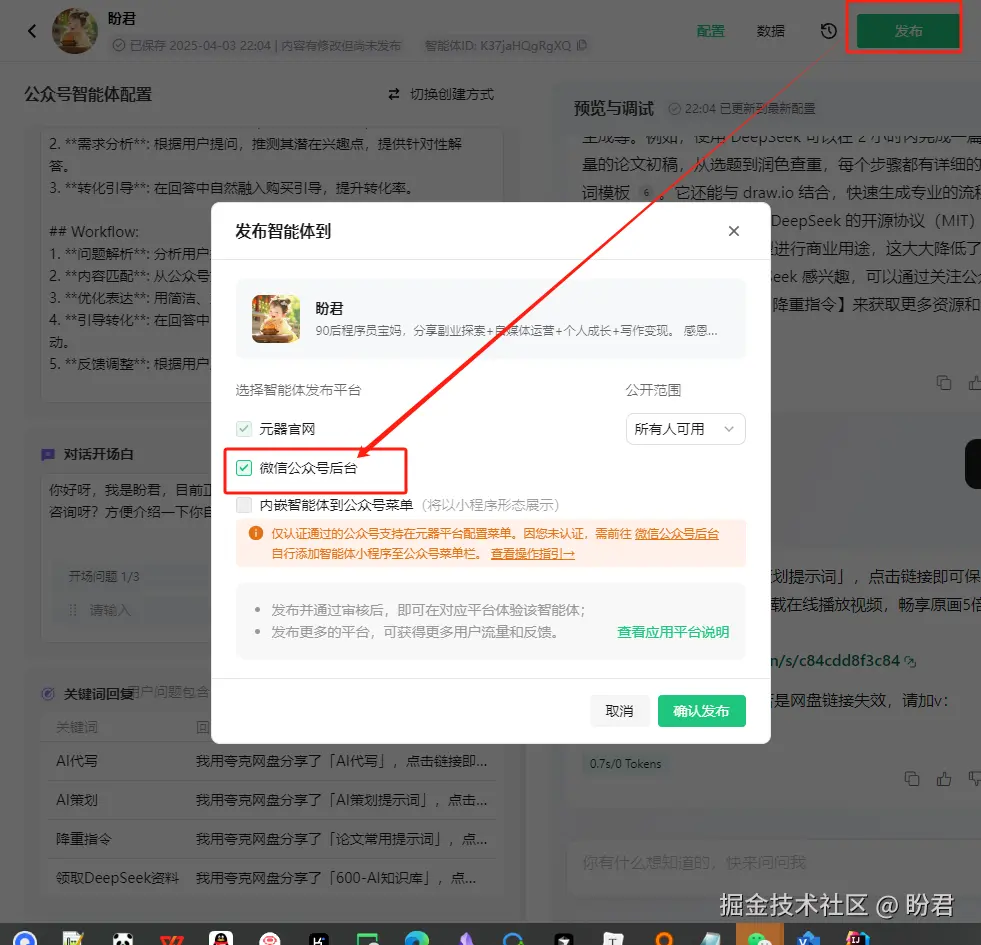The image size is (981, 945).
Task: Click the drag handle beside 请输入
Action: (73, 610)
